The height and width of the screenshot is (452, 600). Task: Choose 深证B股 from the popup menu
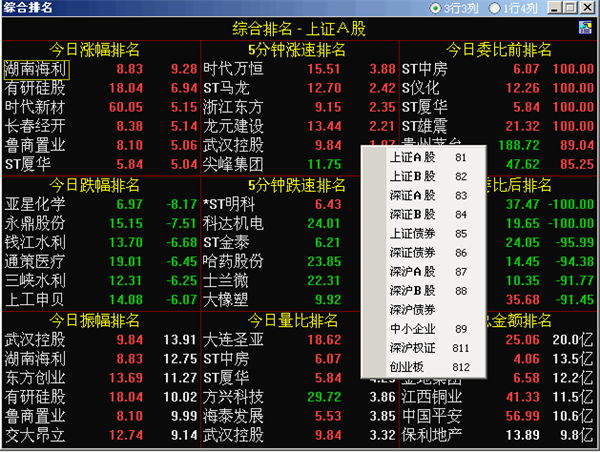[424, 215]
